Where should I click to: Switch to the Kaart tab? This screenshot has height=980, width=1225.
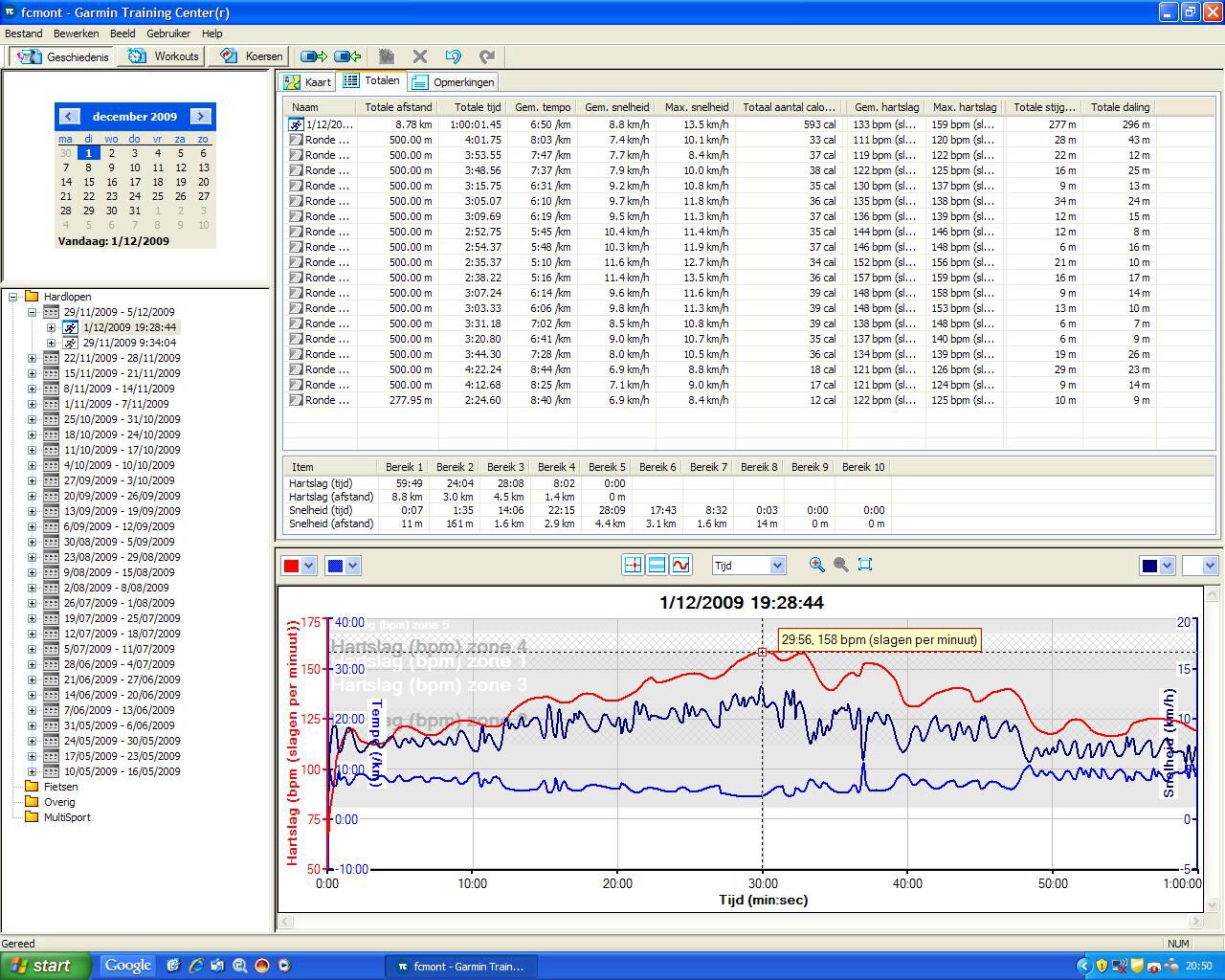click(308, 82)
